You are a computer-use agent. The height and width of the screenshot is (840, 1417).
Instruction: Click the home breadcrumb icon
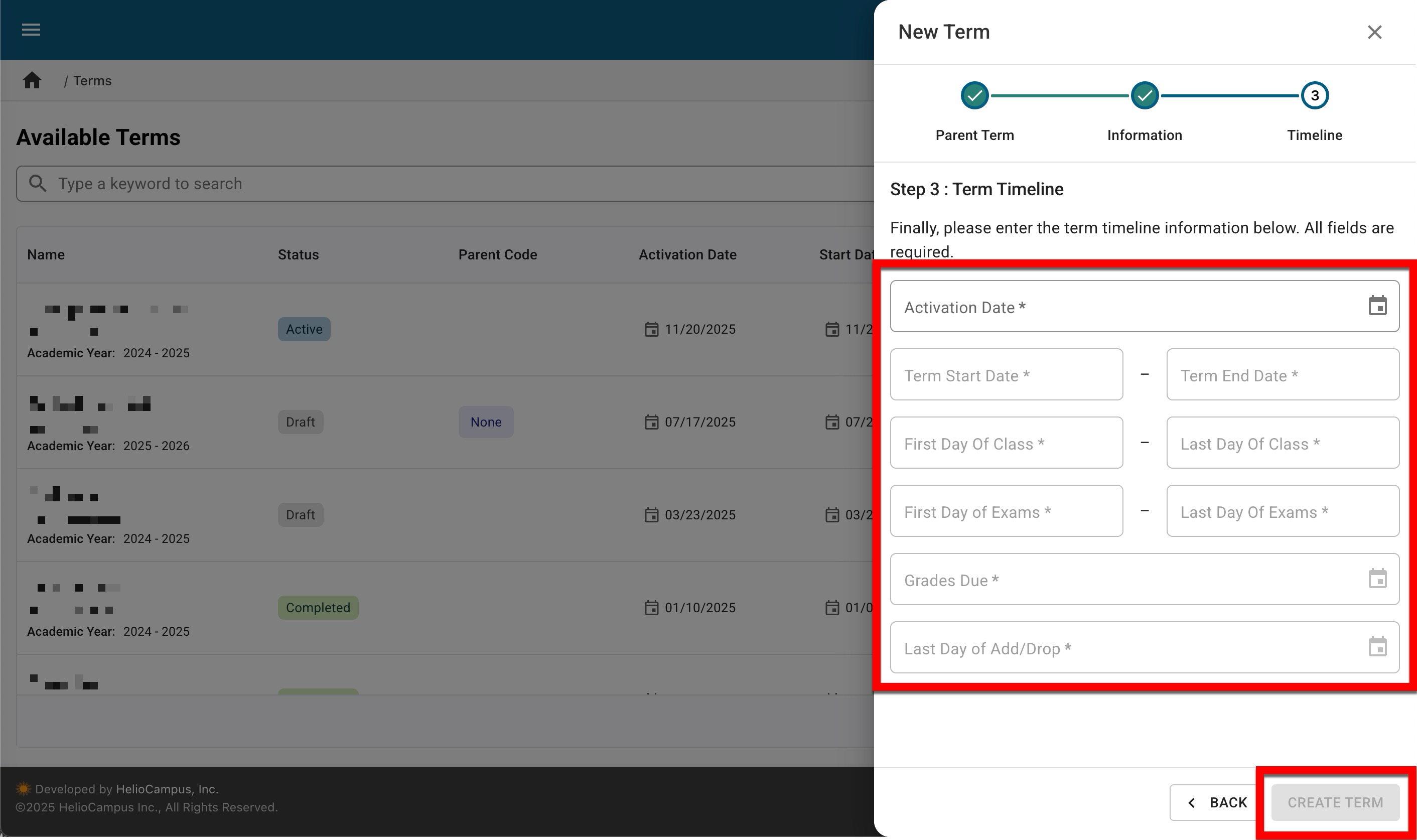click(x=32, y=80)
